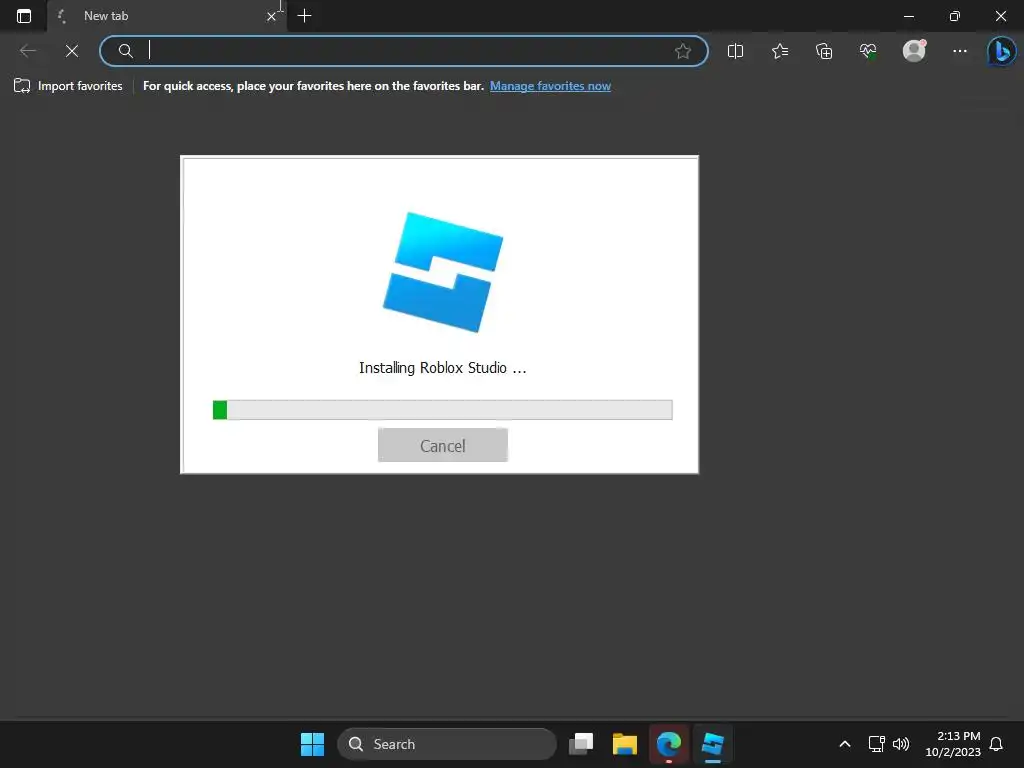Open Task View on taskbar
1024x768 pixels.
pos(581,744)
